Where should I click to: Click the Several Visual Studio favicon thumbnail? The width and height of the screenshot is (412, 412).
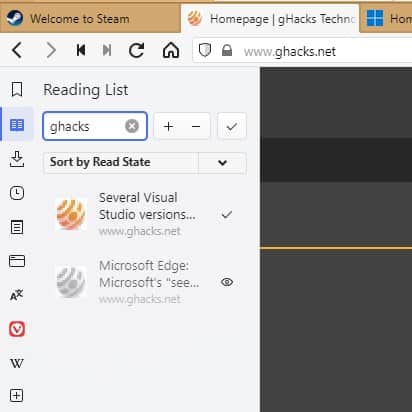point(71,214)
